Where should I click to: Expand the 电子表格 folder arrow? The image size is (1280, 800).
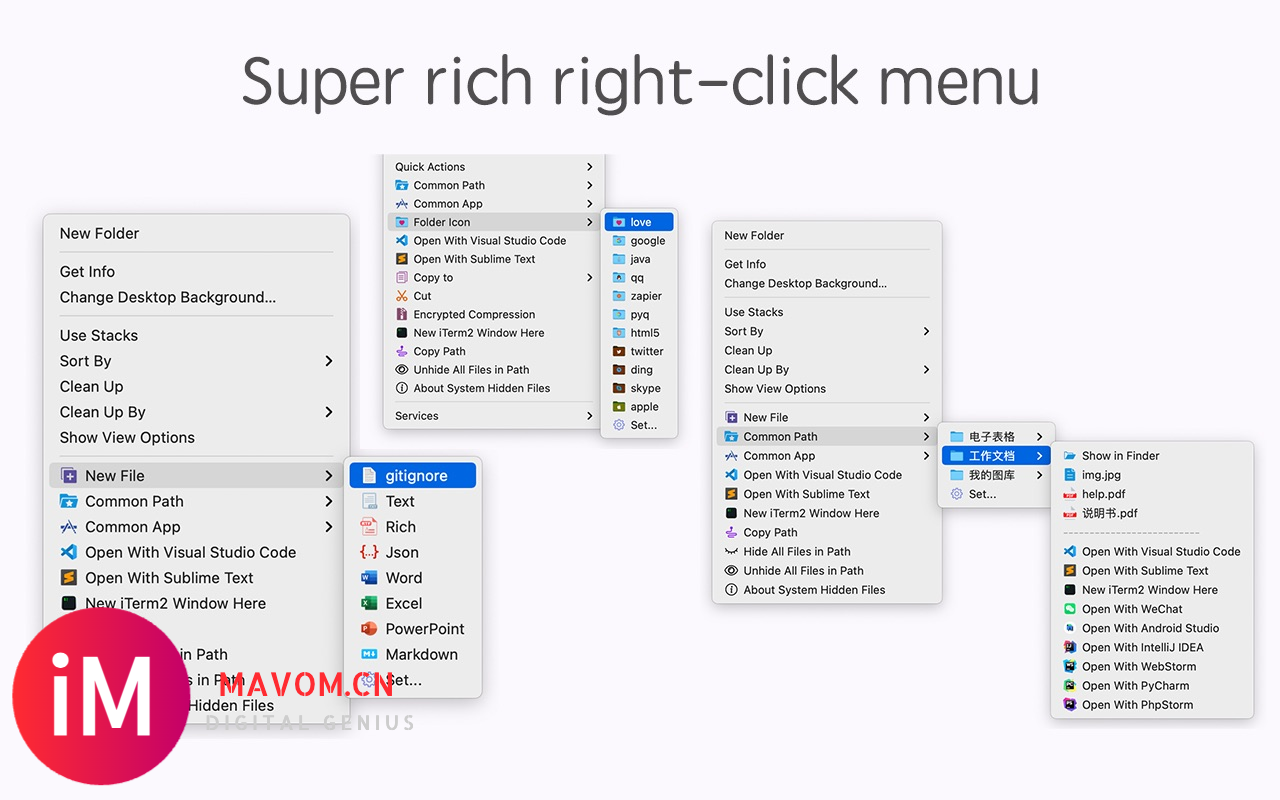pyautogui.click(x=1040, y=437)
